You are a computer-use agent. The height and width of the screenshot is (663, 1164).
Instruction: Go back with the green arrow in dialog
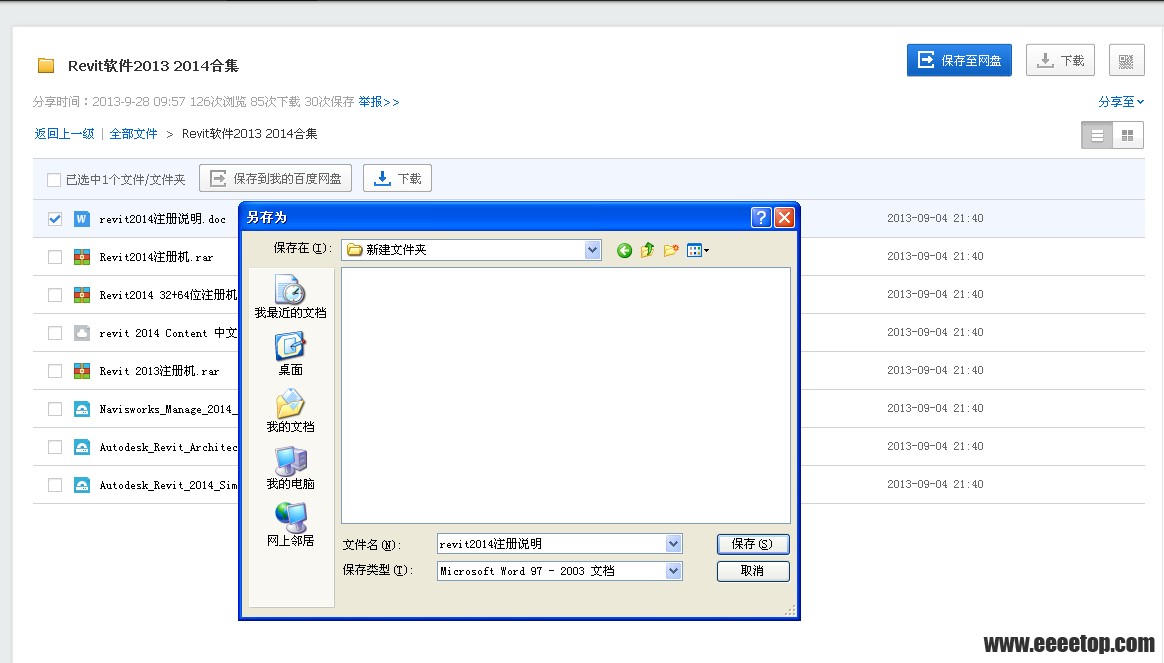coord(624,250)
